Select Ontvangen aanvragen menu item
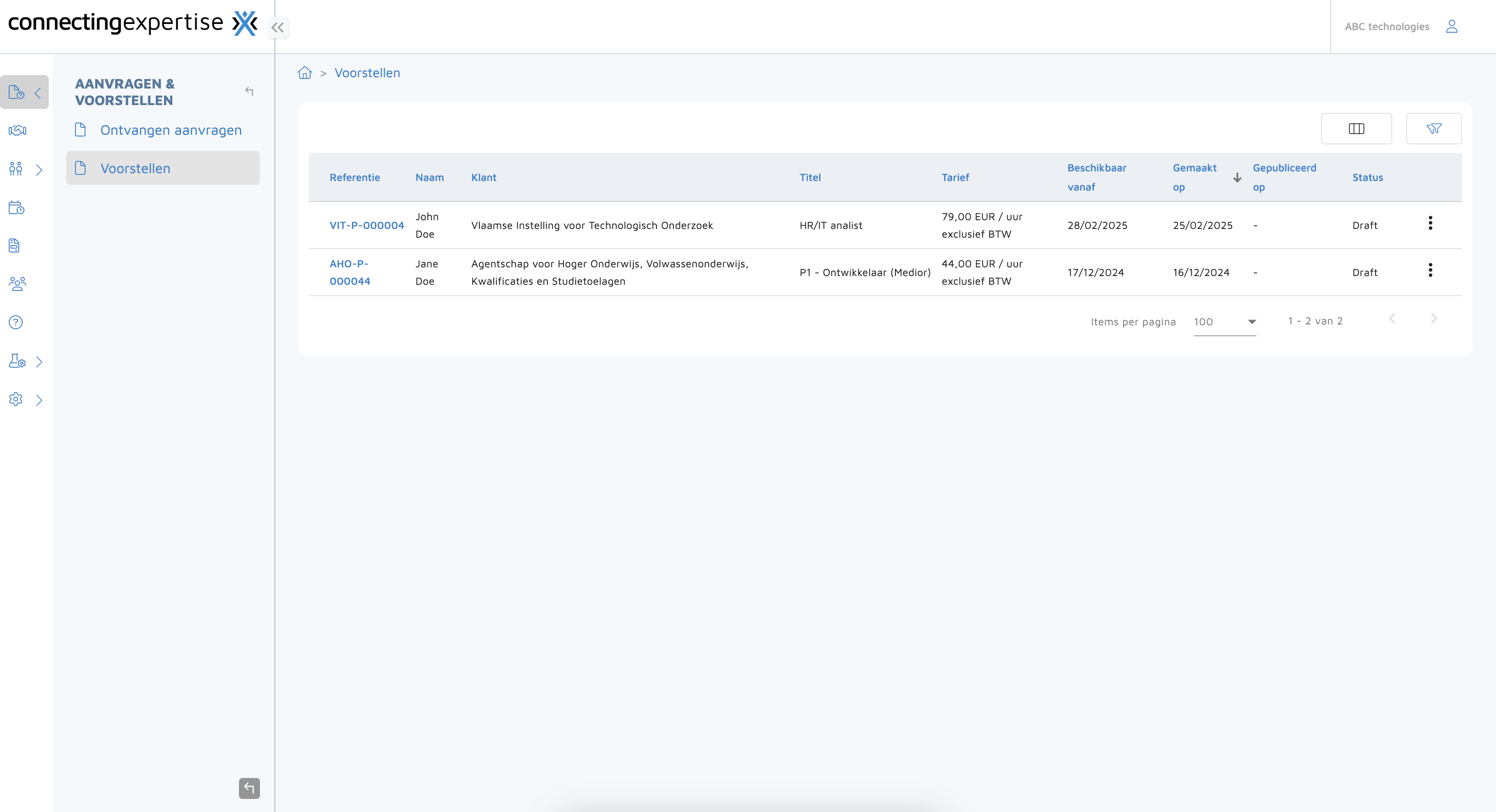This screenshot has width=1496, height=812. point(170,130)
